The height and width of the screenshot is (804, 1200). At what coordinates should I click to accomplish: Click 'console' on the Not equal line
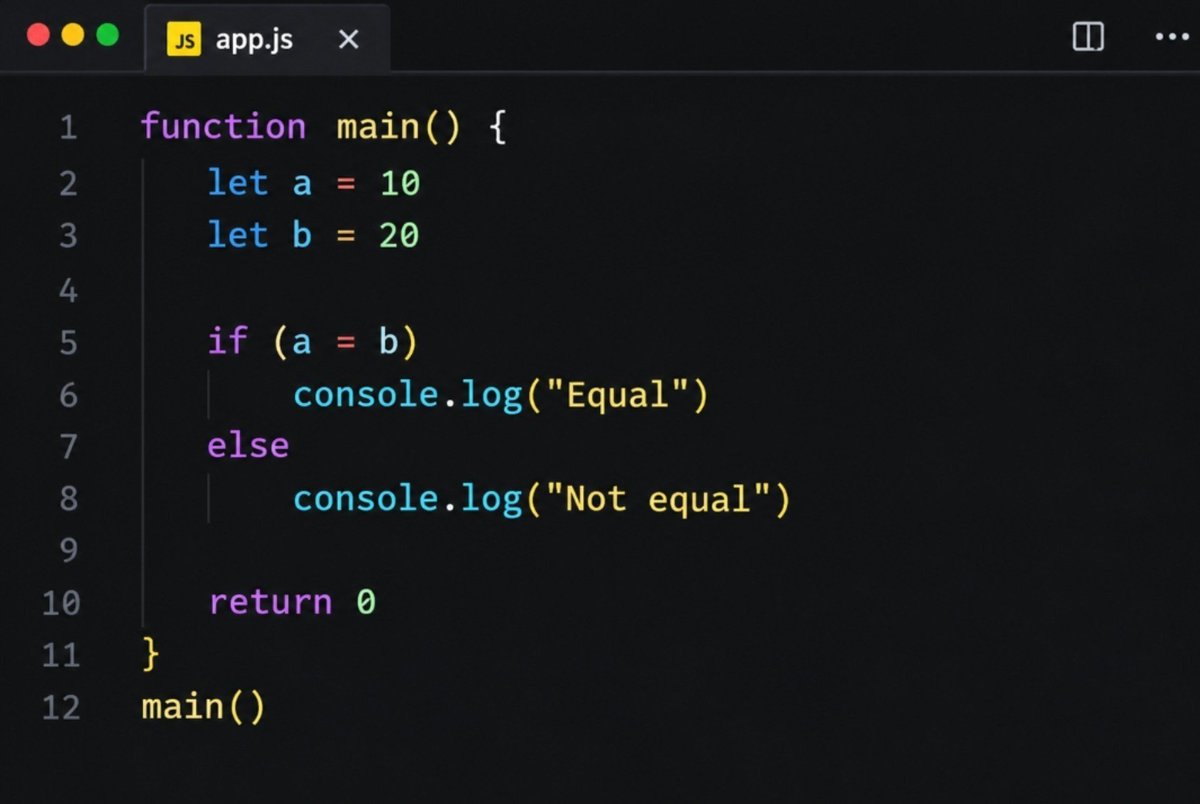tap(366, 498)
